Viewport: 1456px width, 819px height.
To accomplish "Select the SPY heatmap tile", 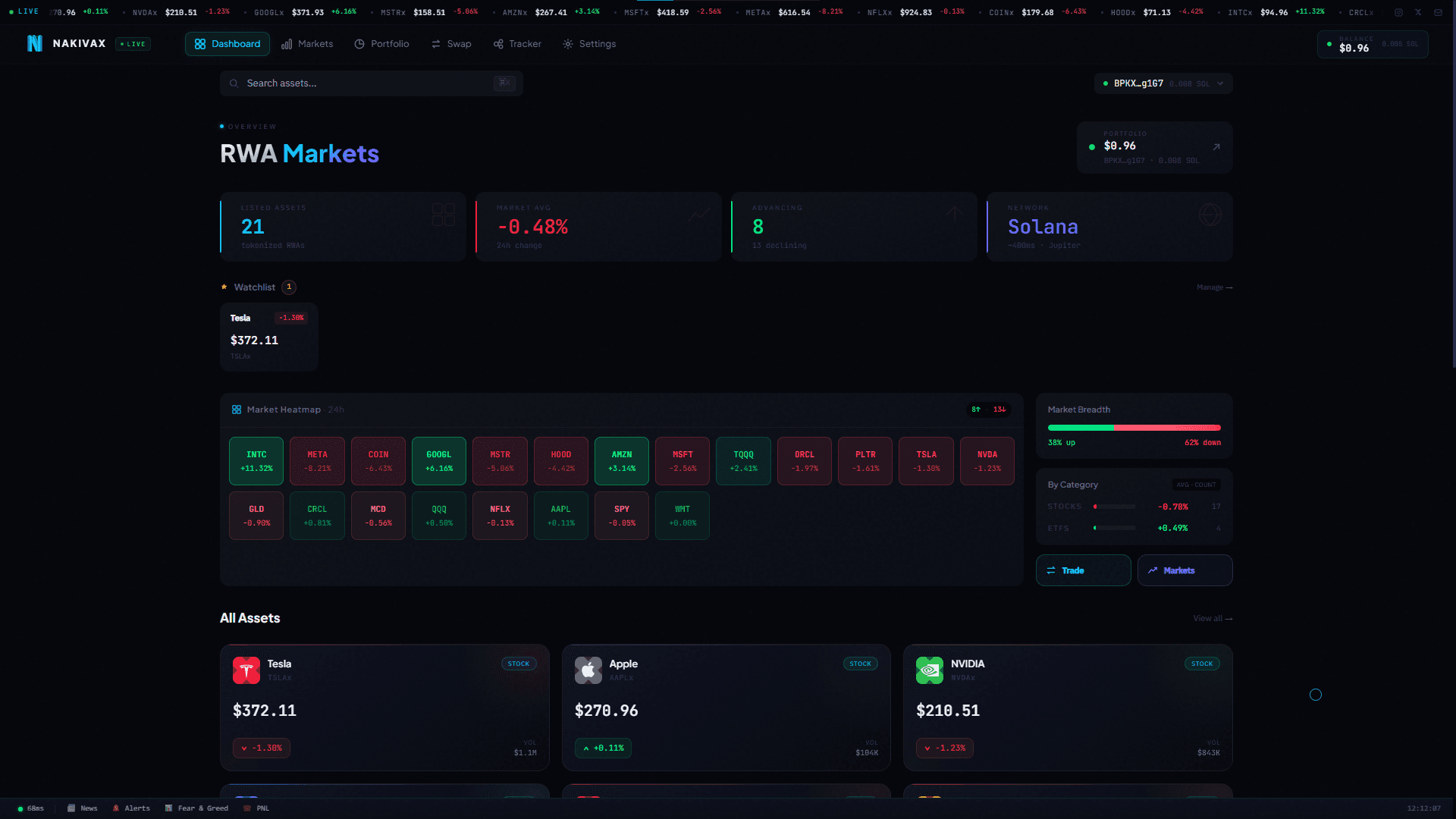I will click(622, 516).
